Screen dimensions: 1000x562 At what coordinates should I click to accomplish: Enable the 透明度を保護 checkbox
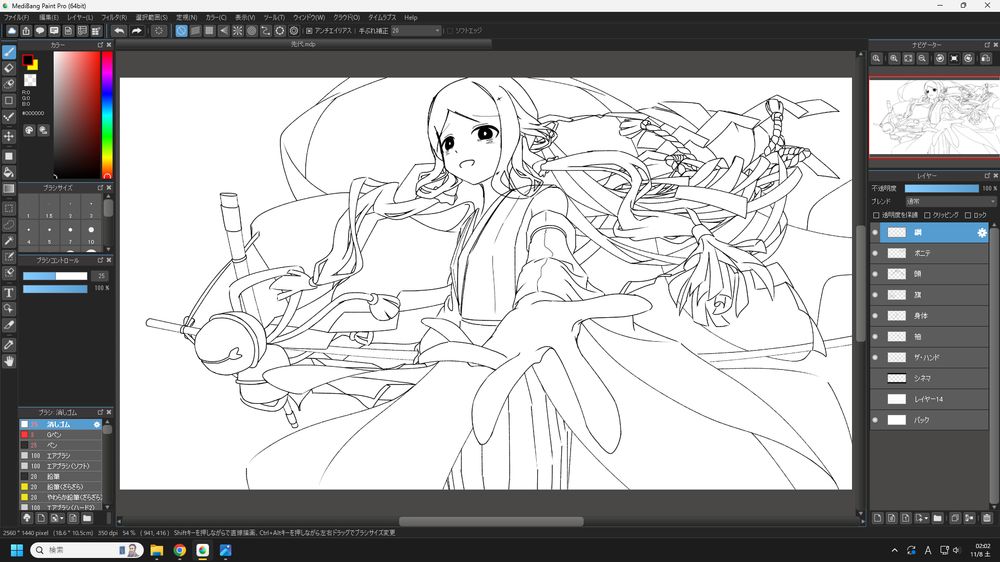point(877,215)
